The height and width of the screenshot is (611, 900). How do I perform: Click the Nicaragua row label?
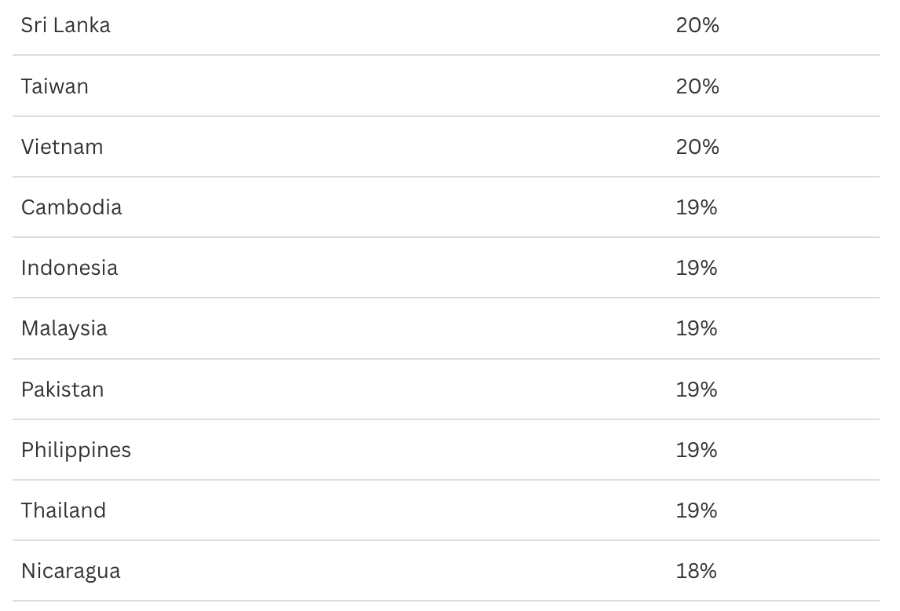[x=71, y=571]
